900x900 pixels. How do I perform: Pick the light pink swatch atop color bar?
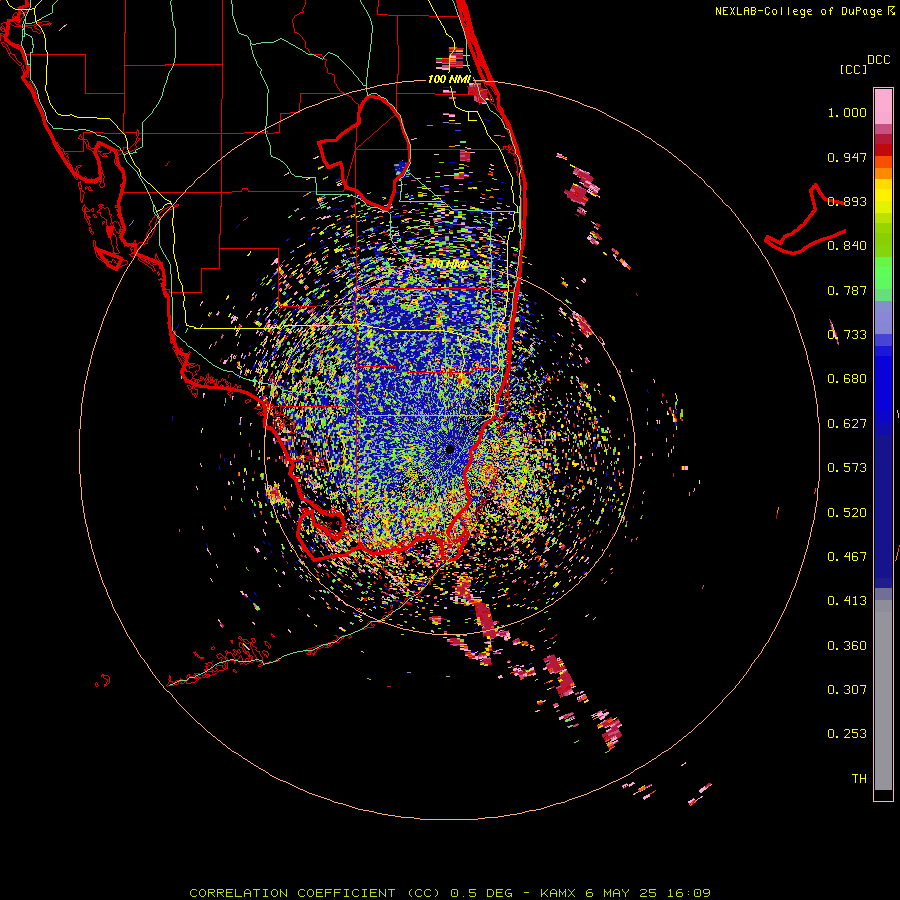(883, 106)
